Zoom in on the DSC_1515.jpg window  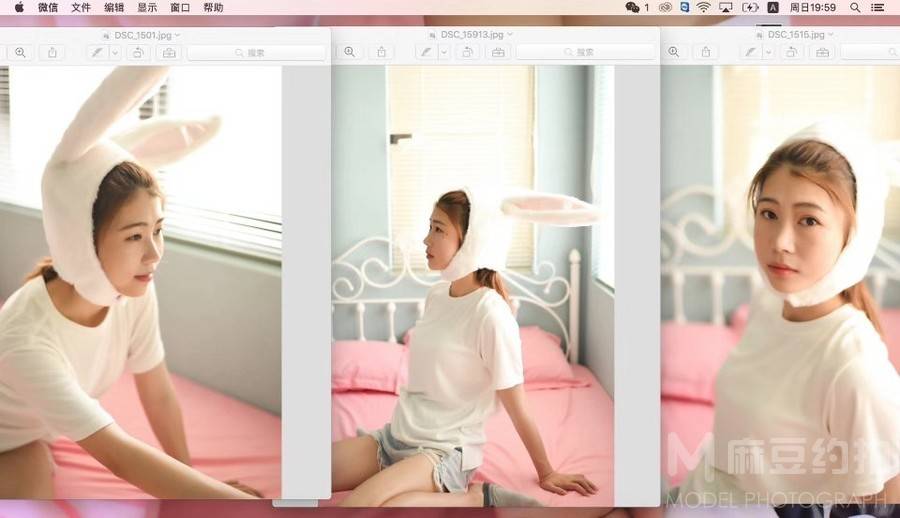[674, 52]
